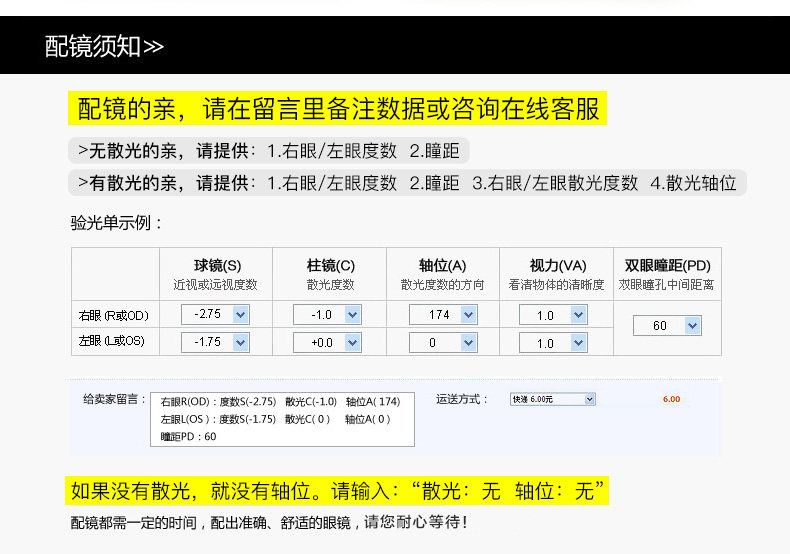Screen dimensions: 790x554
Task: Open right eye visual acuity dropdown 1.0
Action: point(553,315)
